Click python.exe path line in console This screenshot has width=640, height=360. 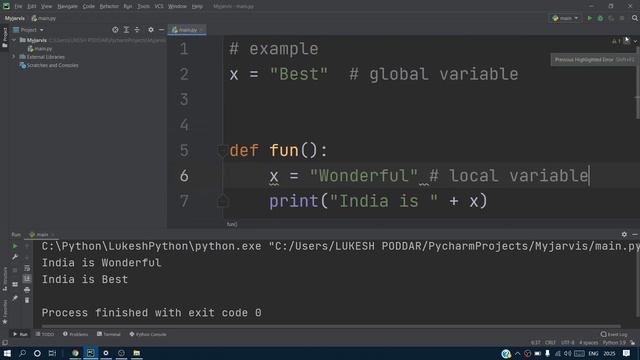point(340,247)
